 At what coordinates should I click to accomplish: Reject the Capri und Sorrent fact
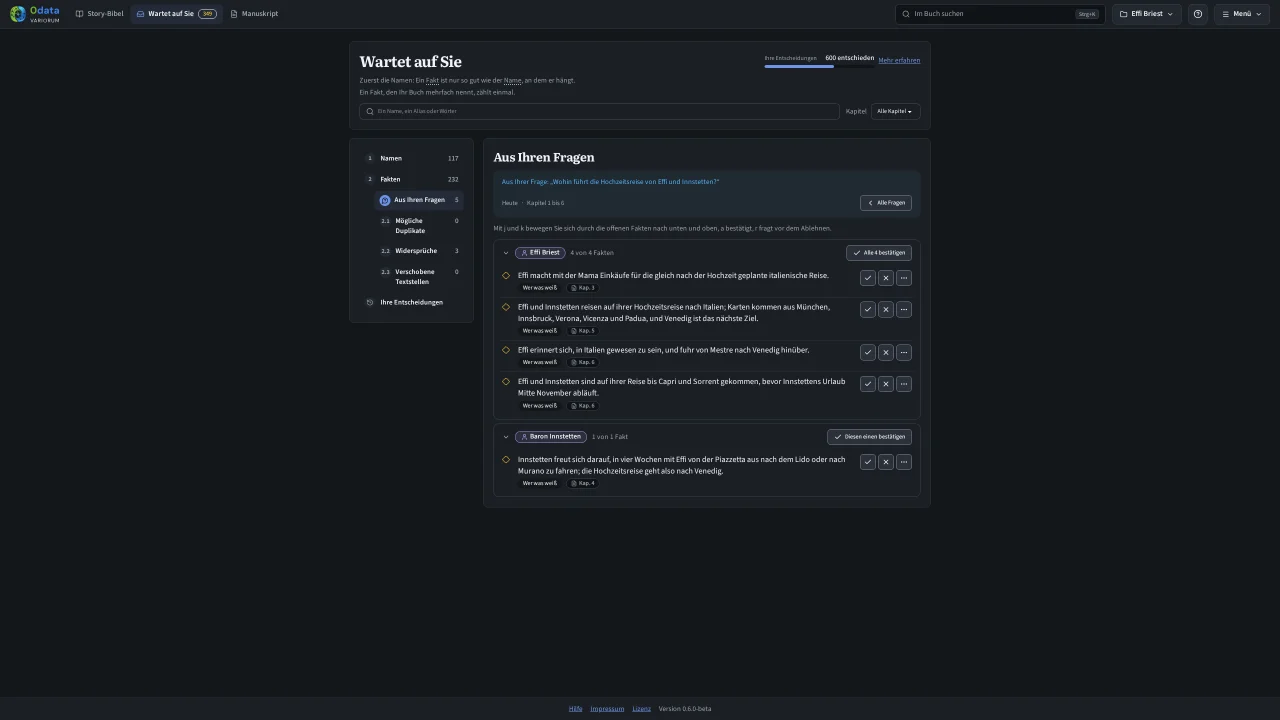[886, 384]
